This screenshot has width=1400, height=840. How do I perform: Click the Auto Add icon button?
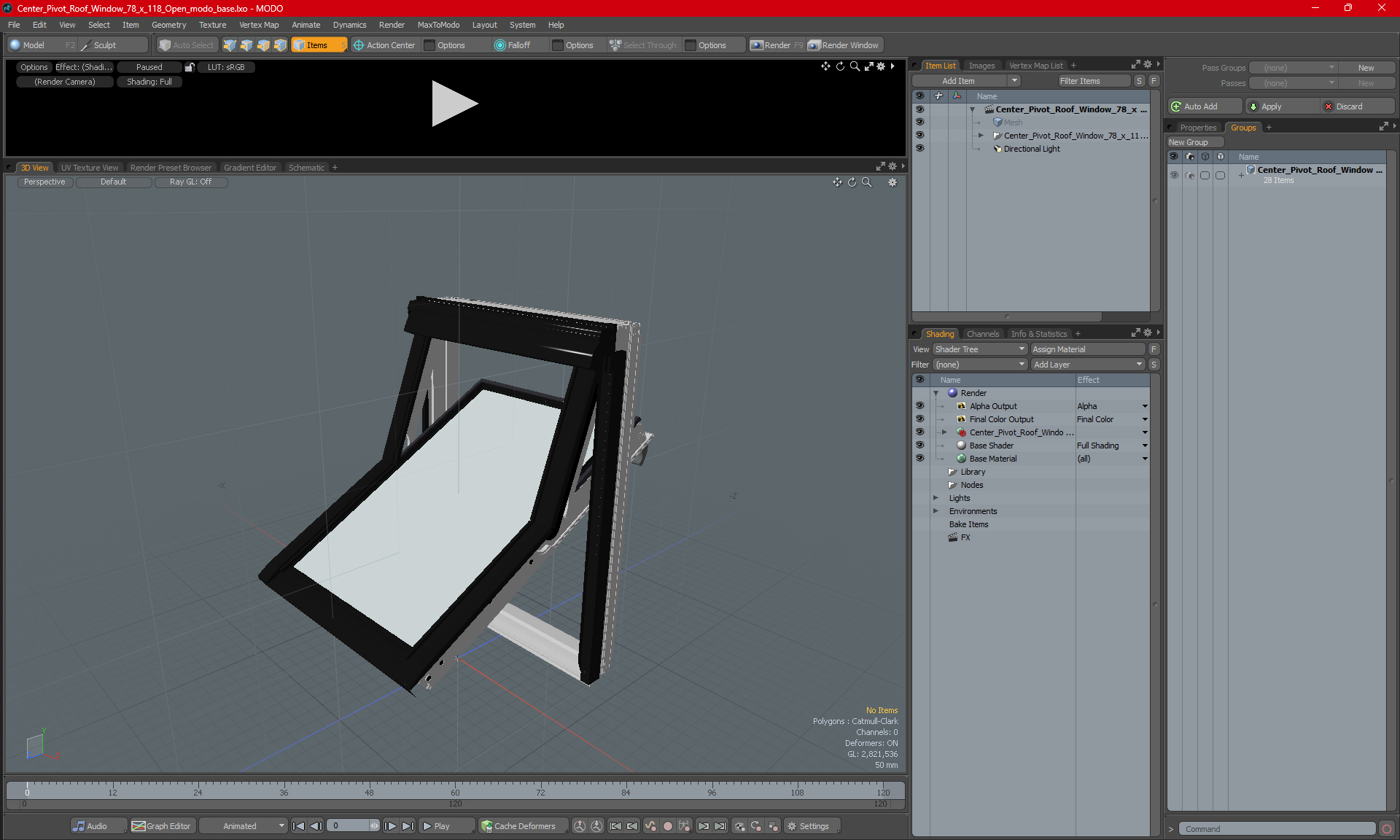click(1203, 106)
